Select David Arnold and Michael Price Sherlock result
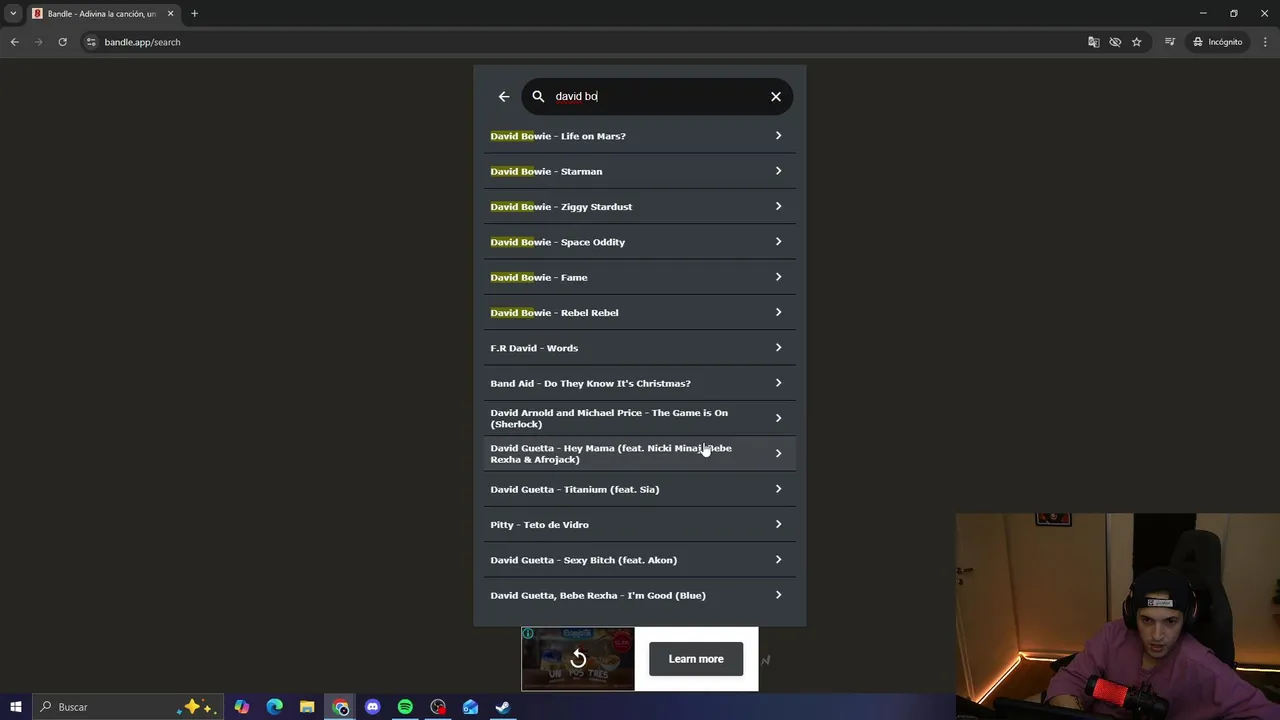This screenshot has width=1280, height=720. point(640,418)
